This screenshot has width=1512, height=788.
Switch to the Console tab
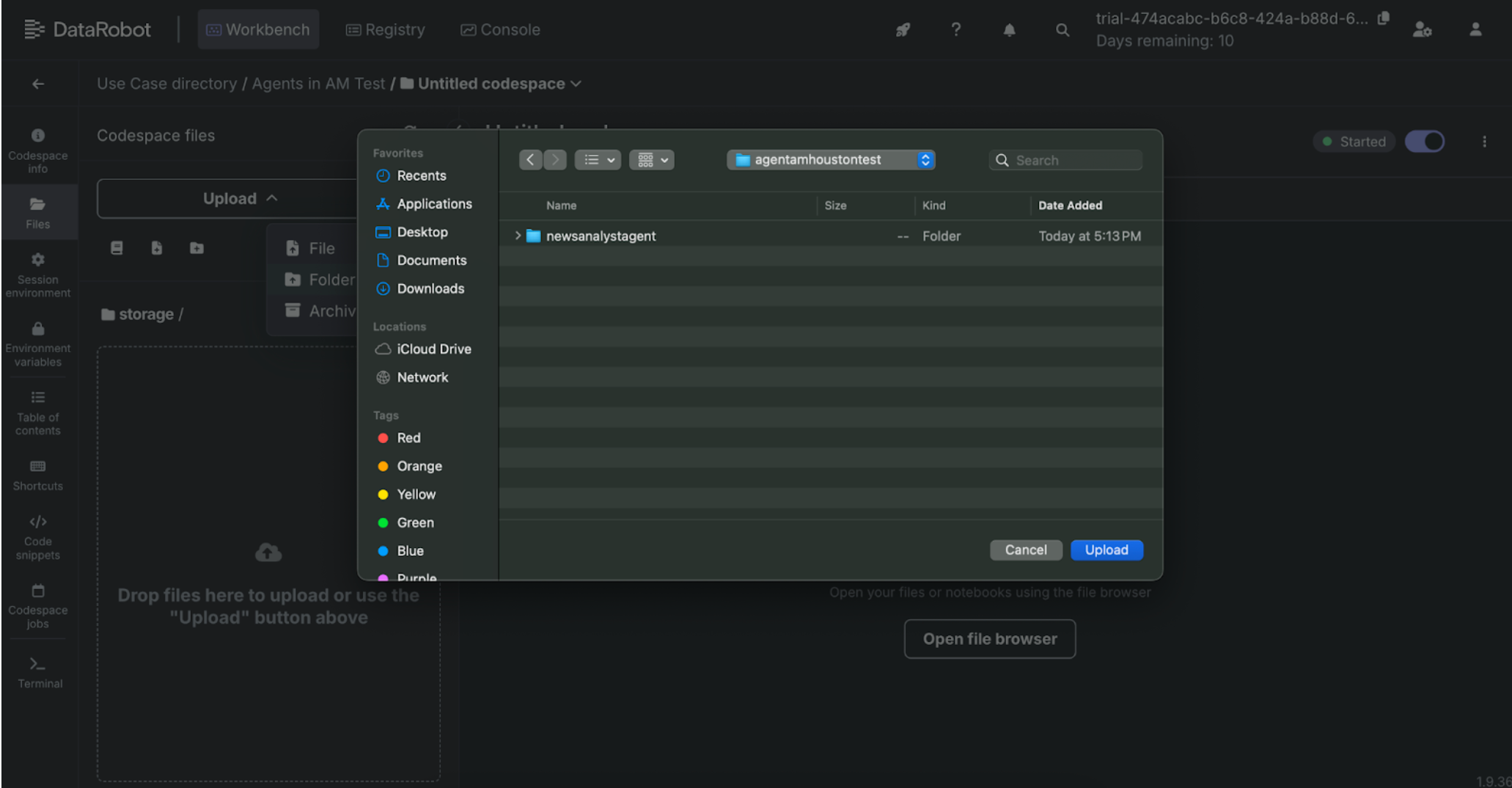click(x=500, y=30)
